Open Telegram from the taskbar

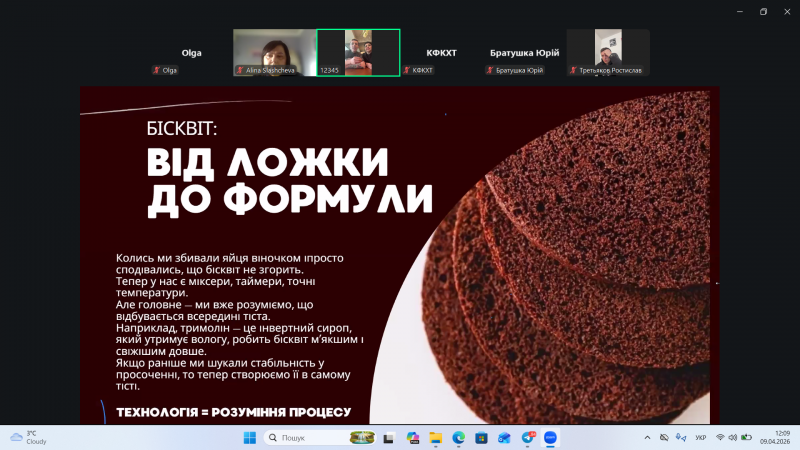(528, 438)
